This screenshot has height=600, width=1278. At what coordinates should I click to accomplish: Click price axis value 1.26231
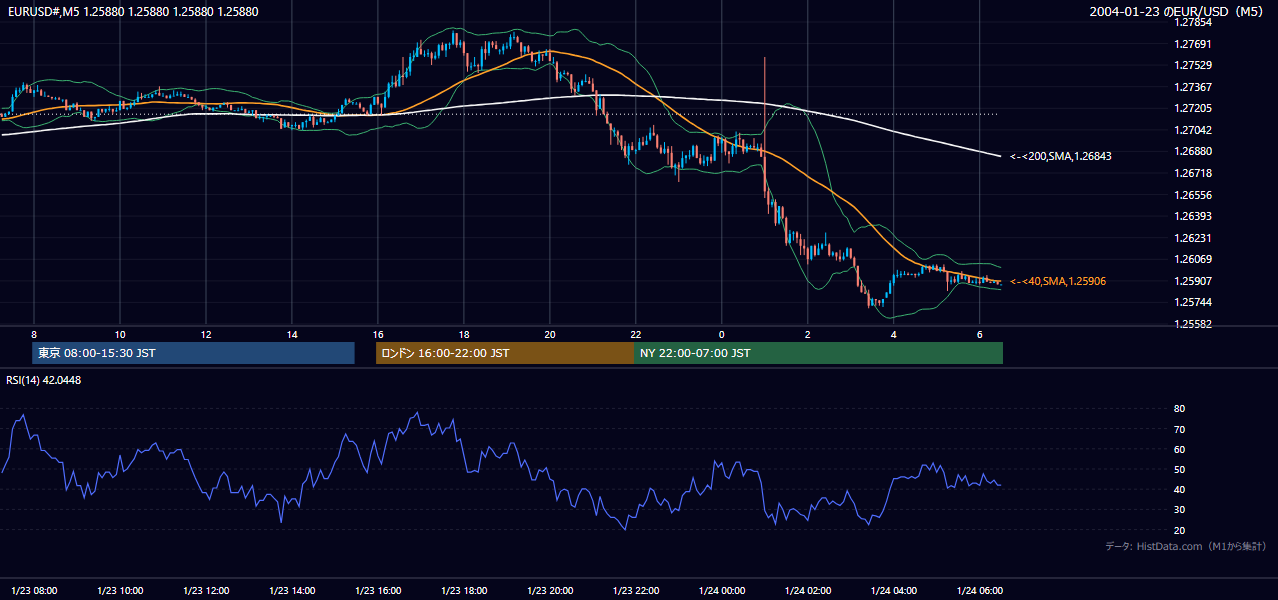[x=1192, y=238]
